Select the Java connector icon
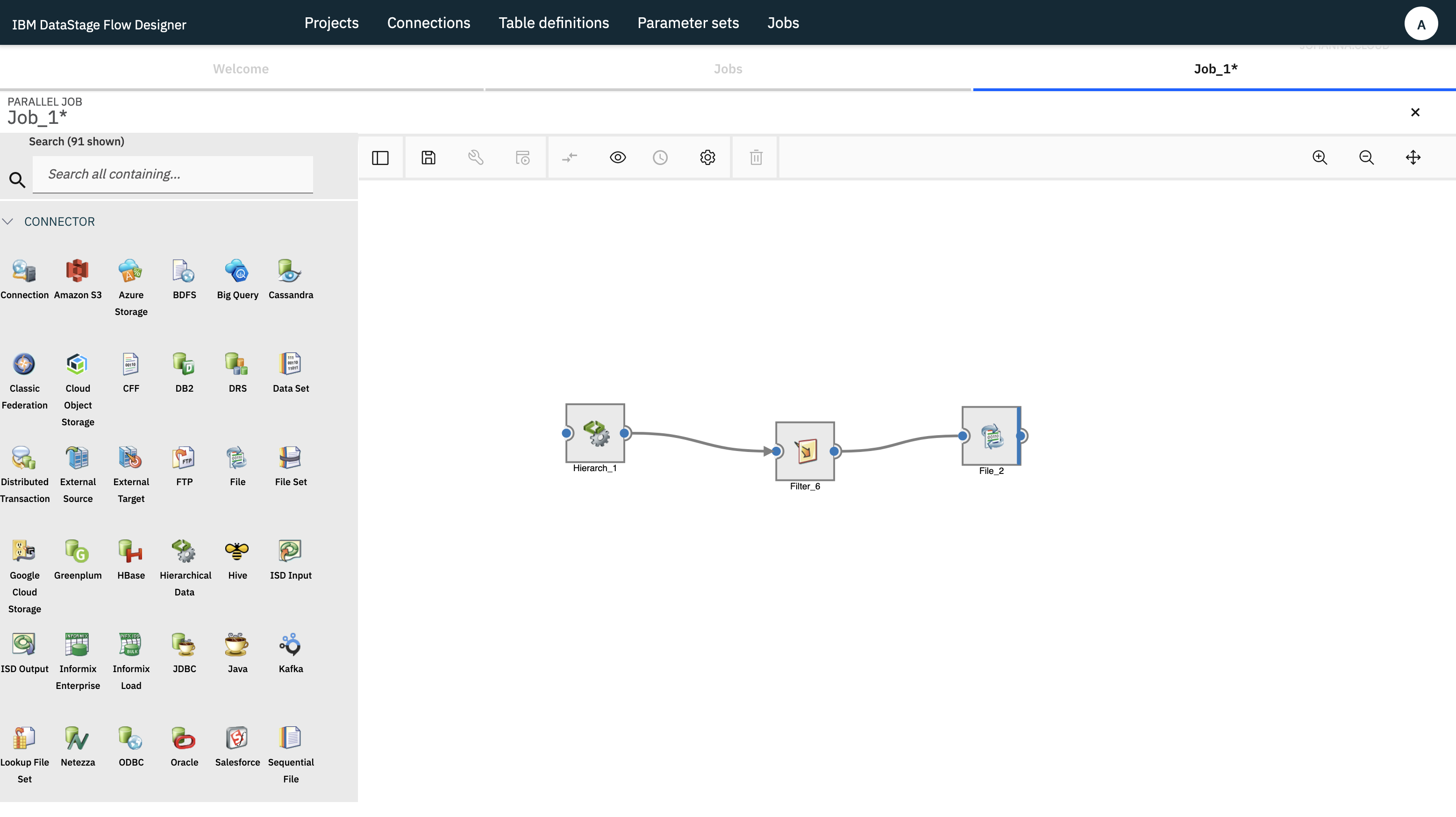This screenshot has height=817, width=1456. pos(237,645)
